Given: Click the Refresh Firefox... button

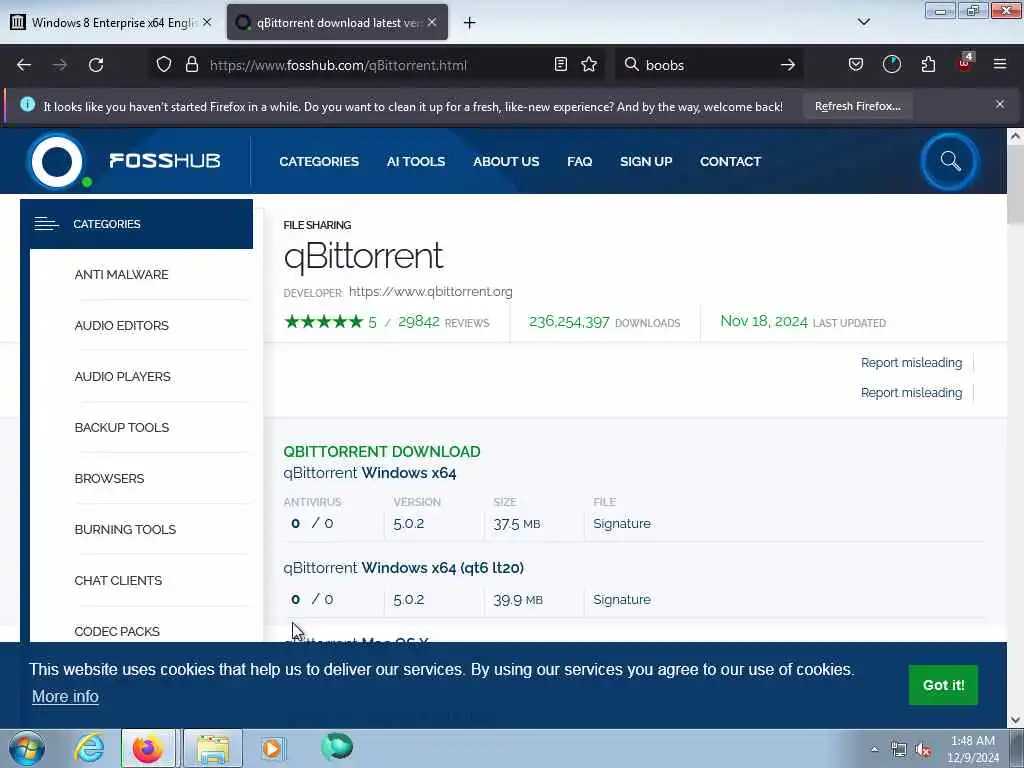Looking at the screenshot, I should [857, 106].
